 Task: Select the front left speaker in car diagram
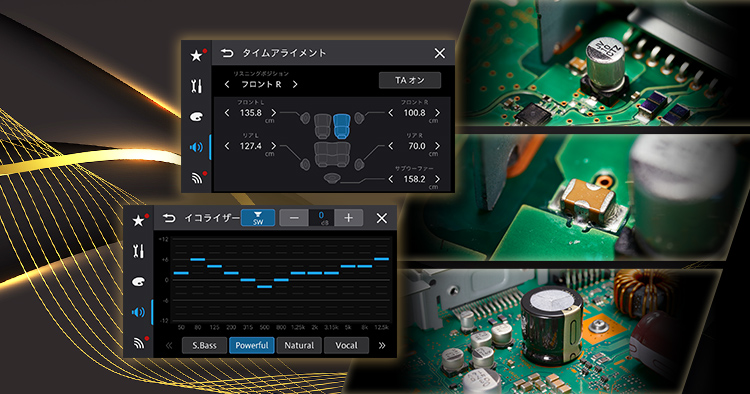tap(305, 118)
